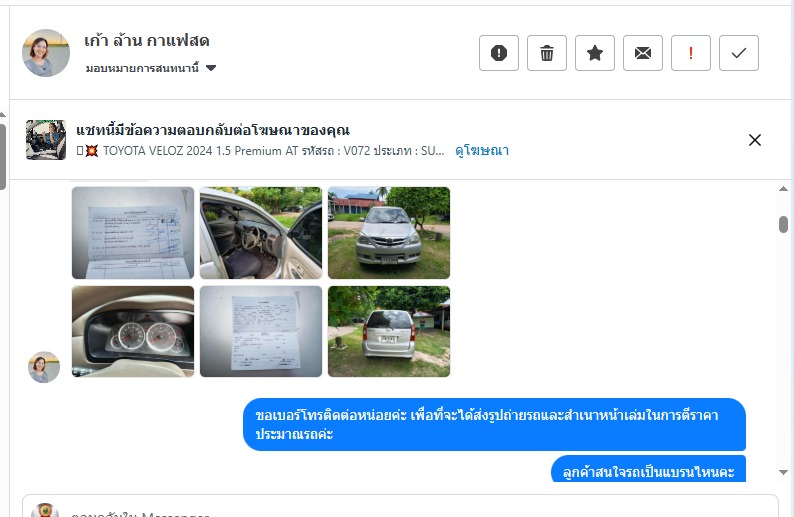Open the registration document photo at top left
Viewport: 794px width, 517px height.
133,233
